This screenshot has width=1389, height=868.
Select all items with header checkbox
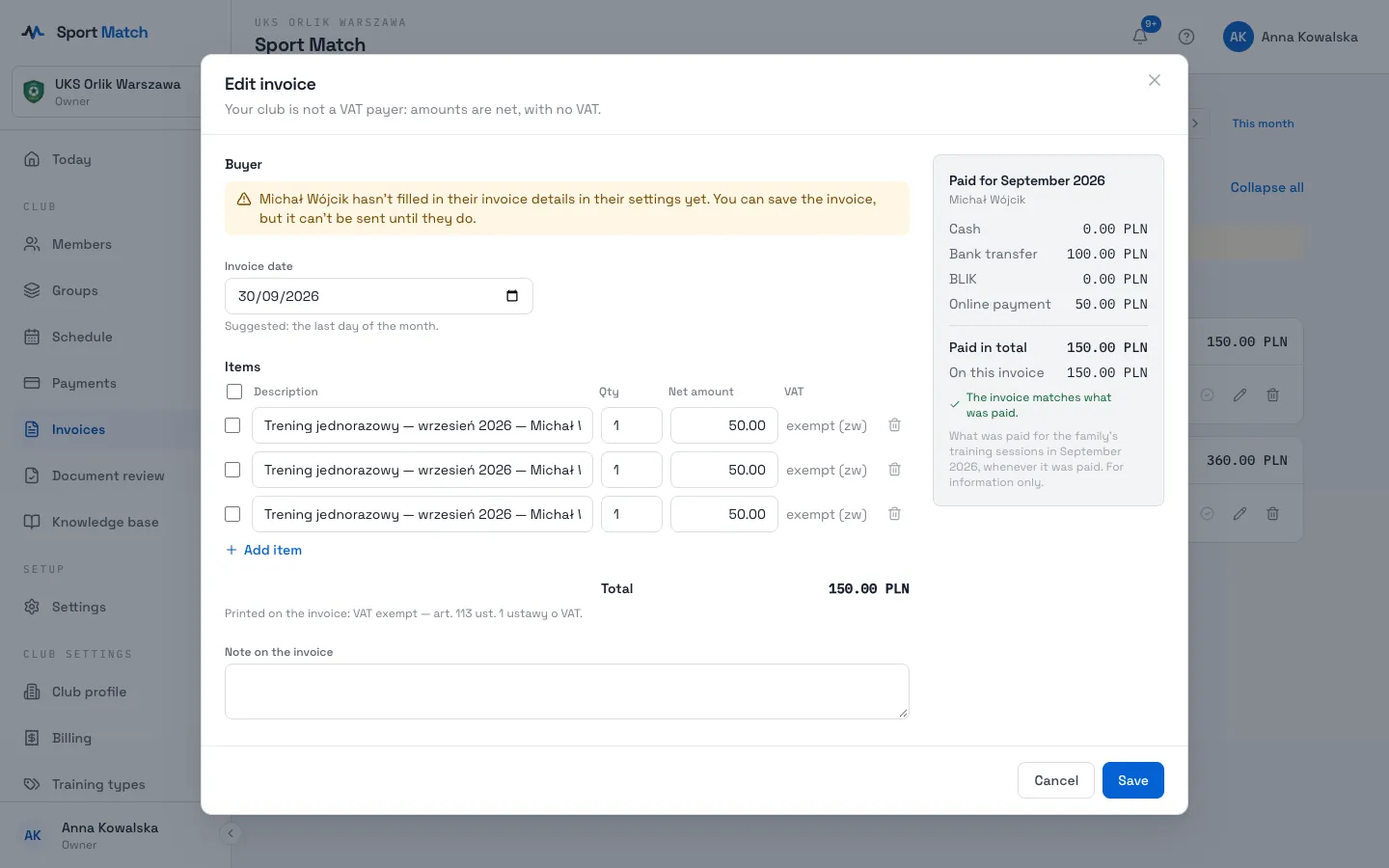pyautogui.click(x=234, y=392)
